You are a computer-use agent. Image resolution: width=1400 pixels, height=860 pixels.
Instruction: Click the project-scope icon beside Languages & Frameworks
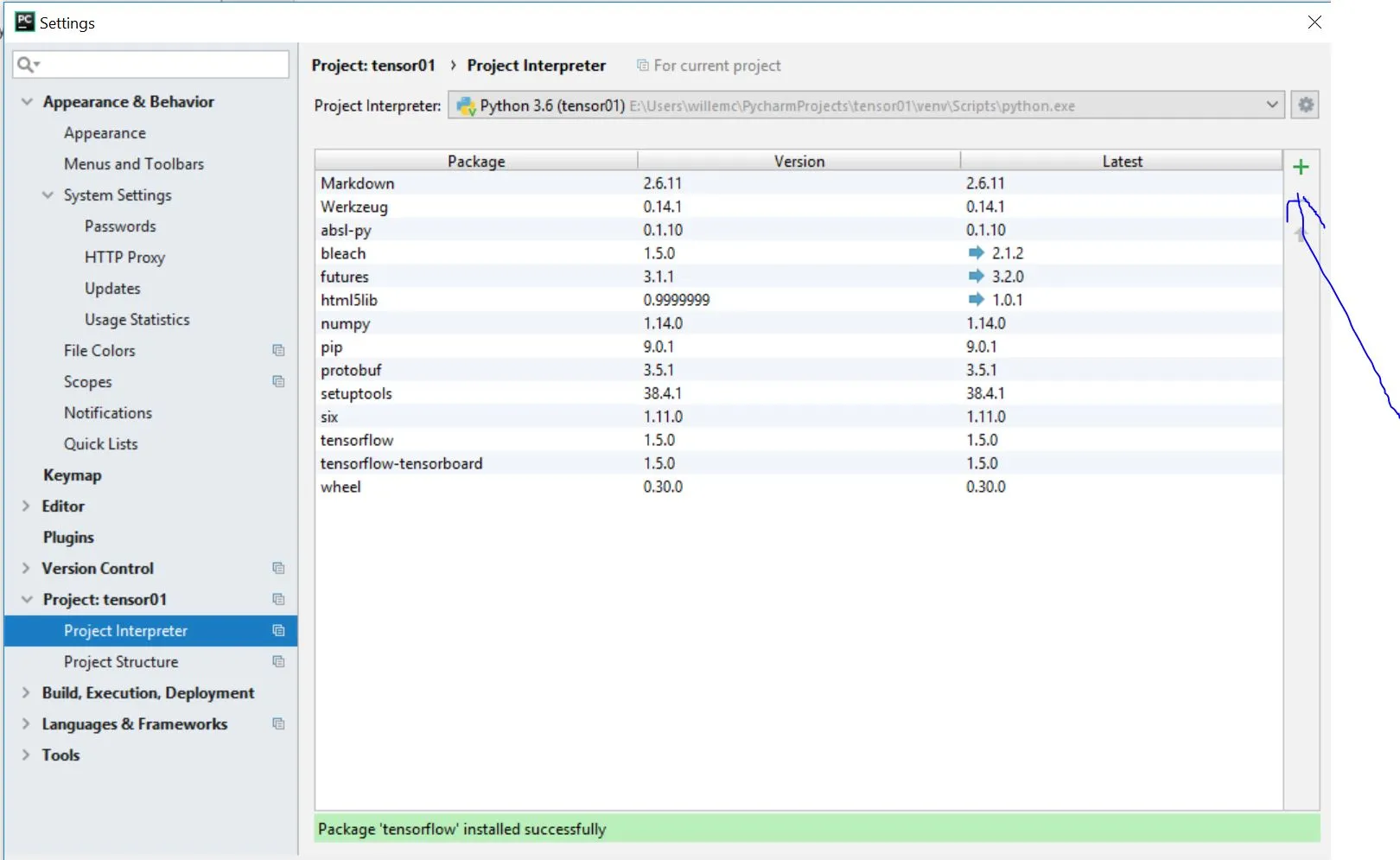pos(278,723)
